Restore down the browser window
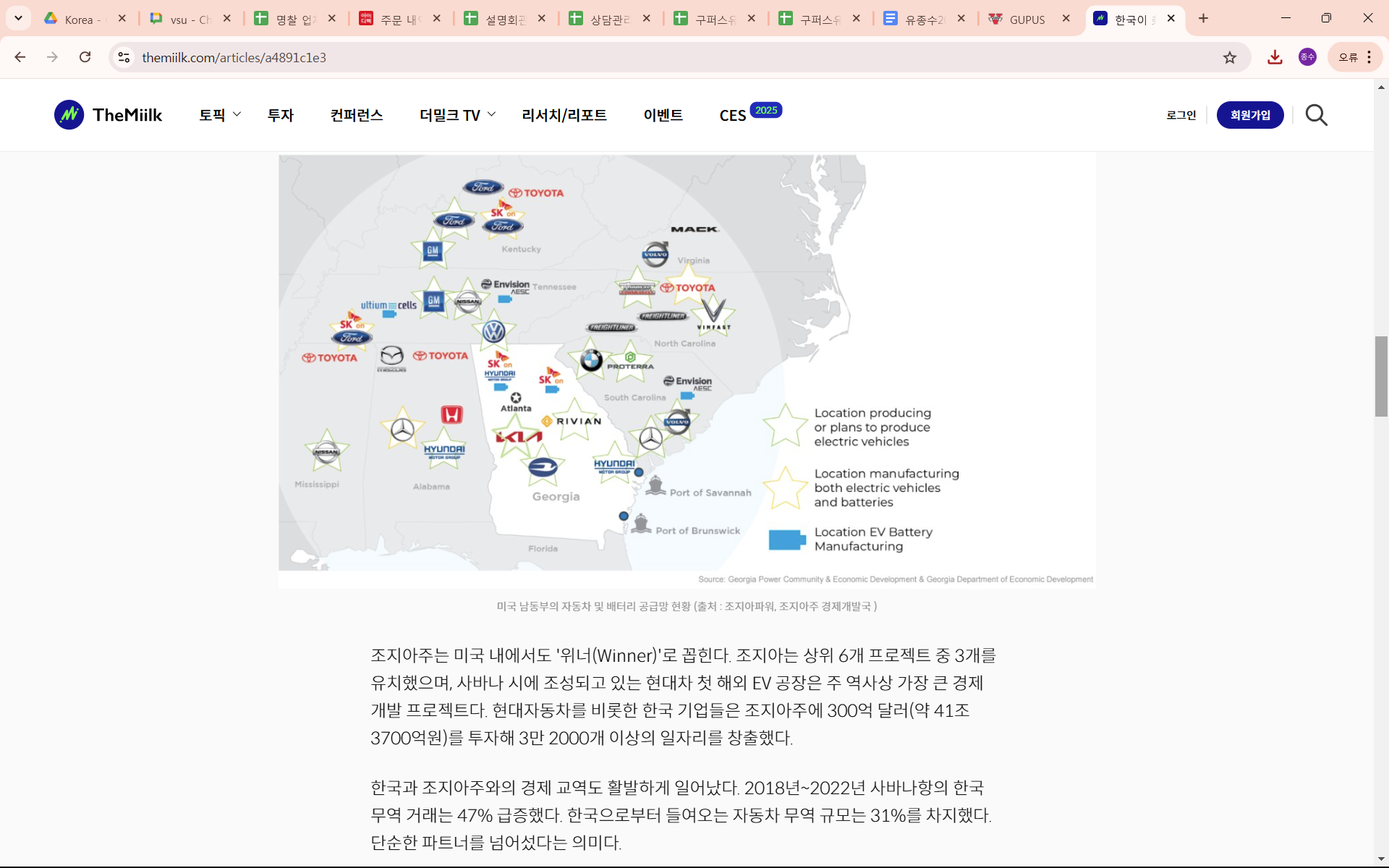This screenshot has width=1389, height=868. tap(1326, 18)
